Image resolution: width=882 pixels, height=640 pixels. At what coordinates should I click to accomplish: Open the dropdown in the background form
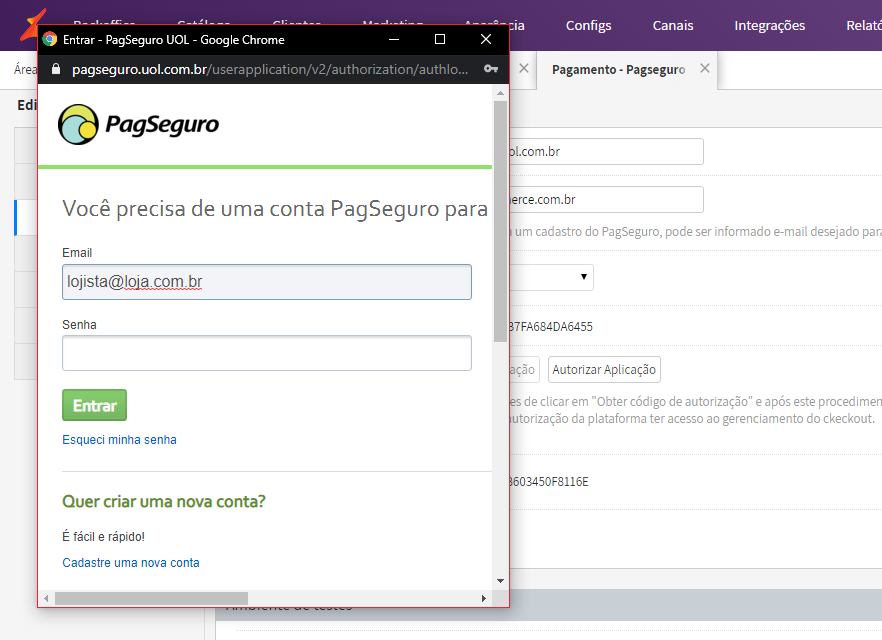click(551, 277)
